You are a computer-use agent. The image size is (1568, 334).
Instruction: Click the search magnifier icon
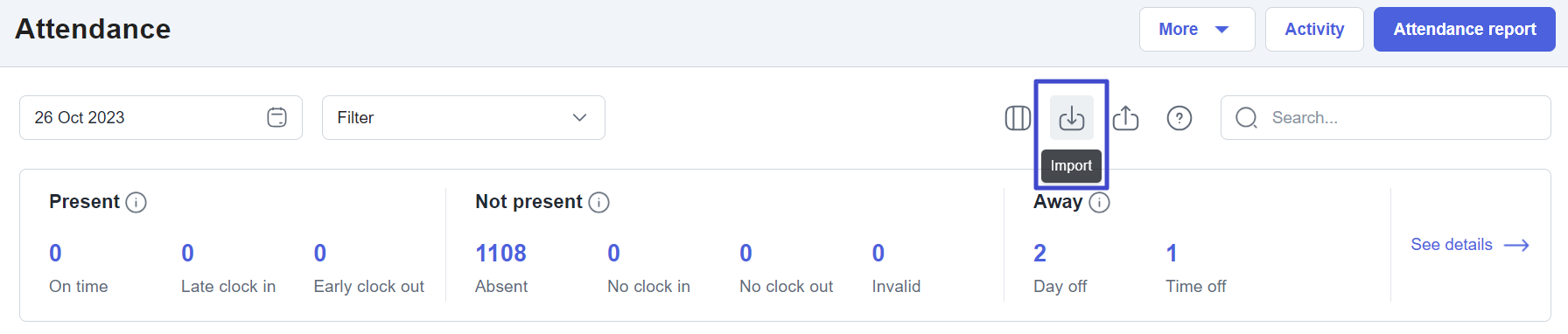pos(1246,118)
